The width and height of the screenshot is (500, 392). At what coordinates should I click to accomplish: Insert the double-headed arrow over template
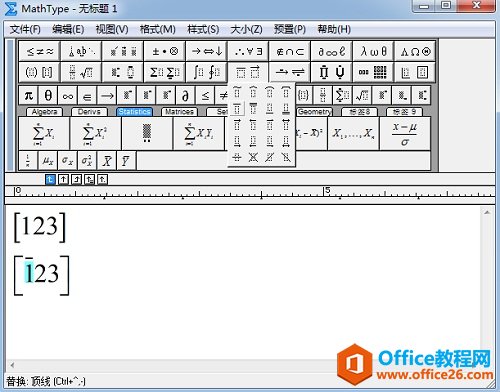coord(286,124)
